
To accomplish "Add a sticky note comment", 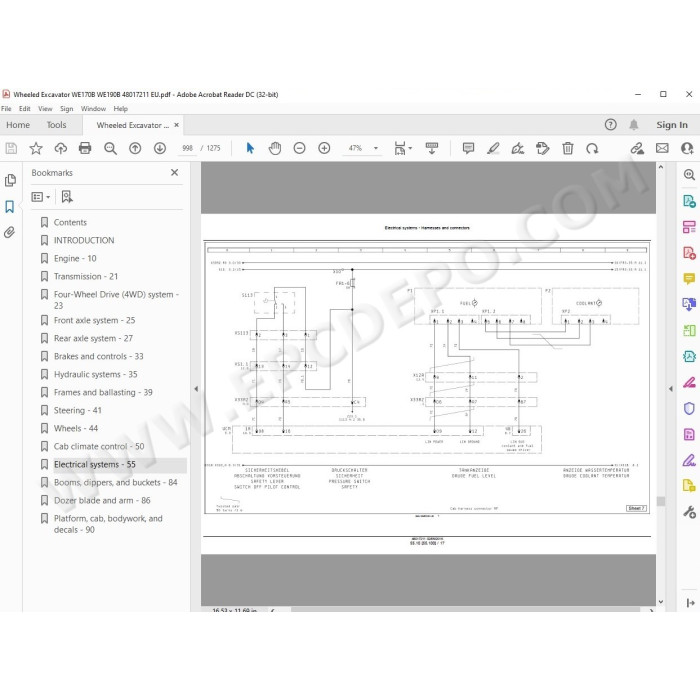I will click(x=468, y=148).
